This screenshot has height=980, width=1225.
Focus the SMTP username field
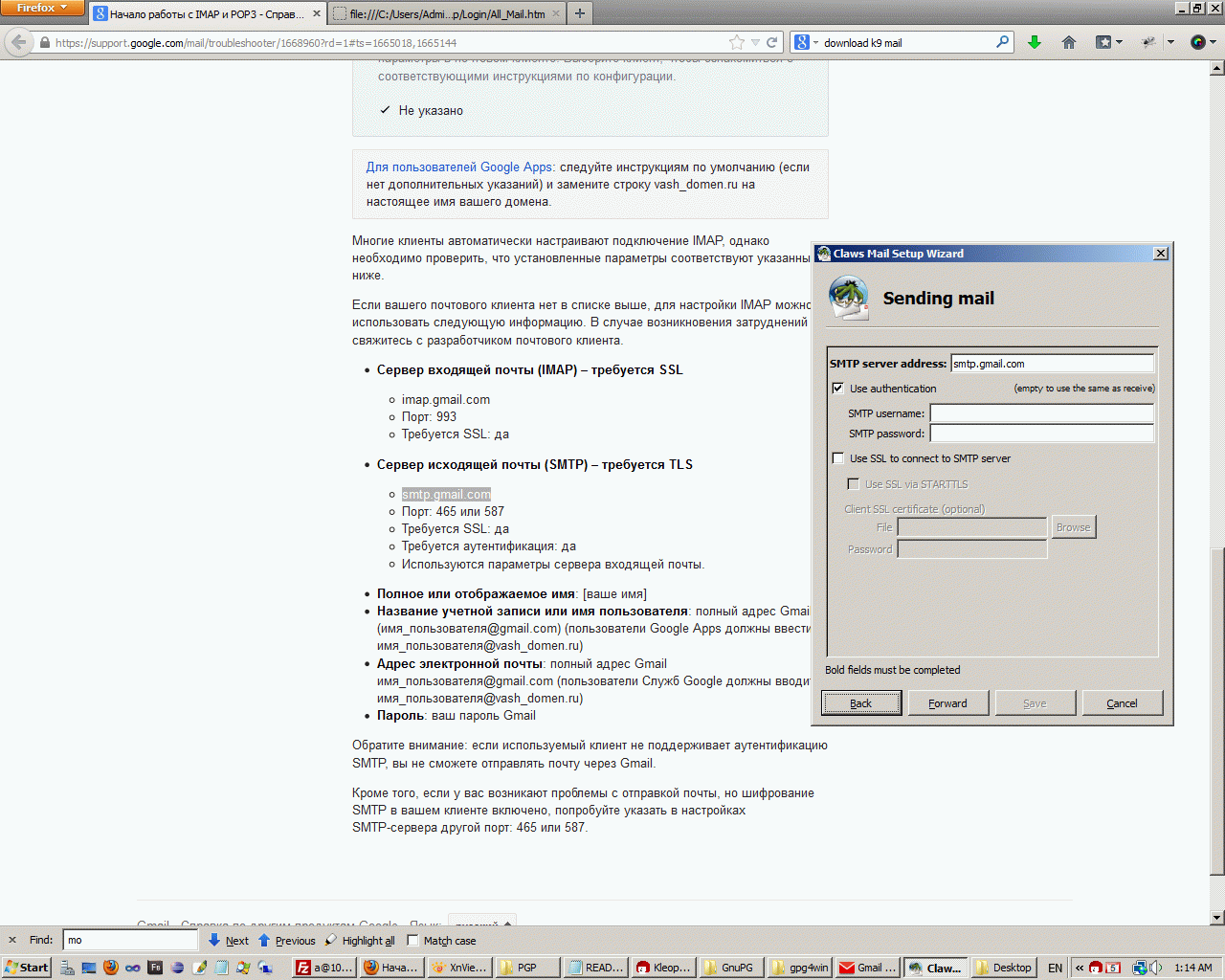pos(1042,413)
